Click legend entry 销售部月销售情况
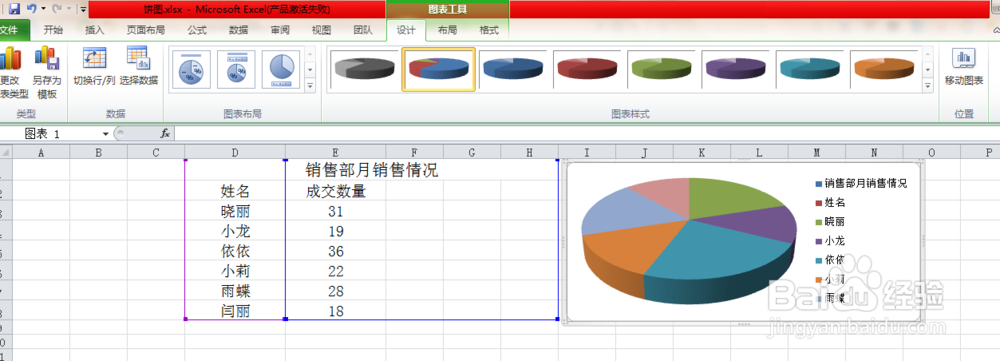Screen dimensions: 1000x361 click(860, 183)
